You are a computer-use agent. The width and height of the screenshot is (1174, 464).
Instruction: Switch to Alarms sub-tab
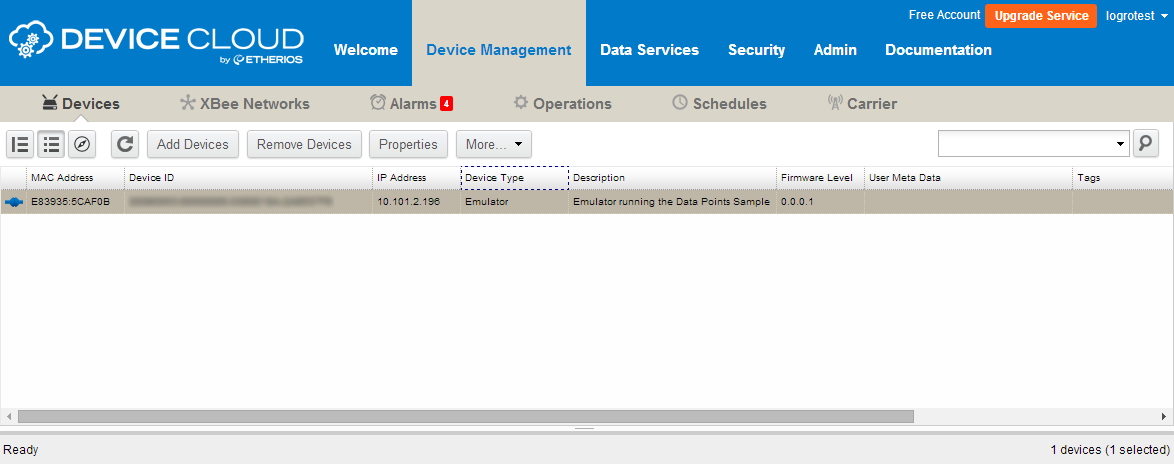(x=404, y=104)
